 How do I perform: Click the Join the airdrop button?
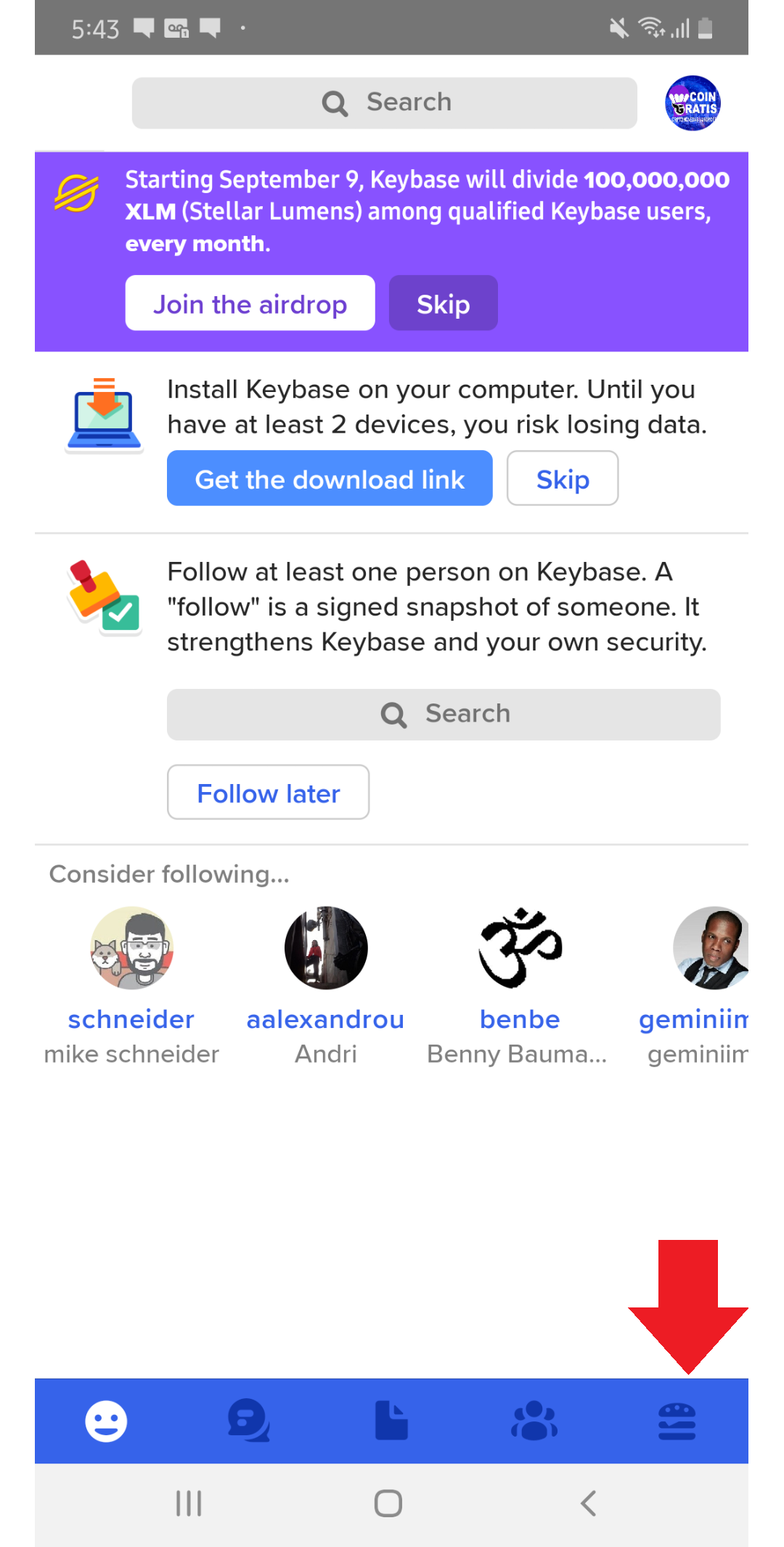coord(250,303)
